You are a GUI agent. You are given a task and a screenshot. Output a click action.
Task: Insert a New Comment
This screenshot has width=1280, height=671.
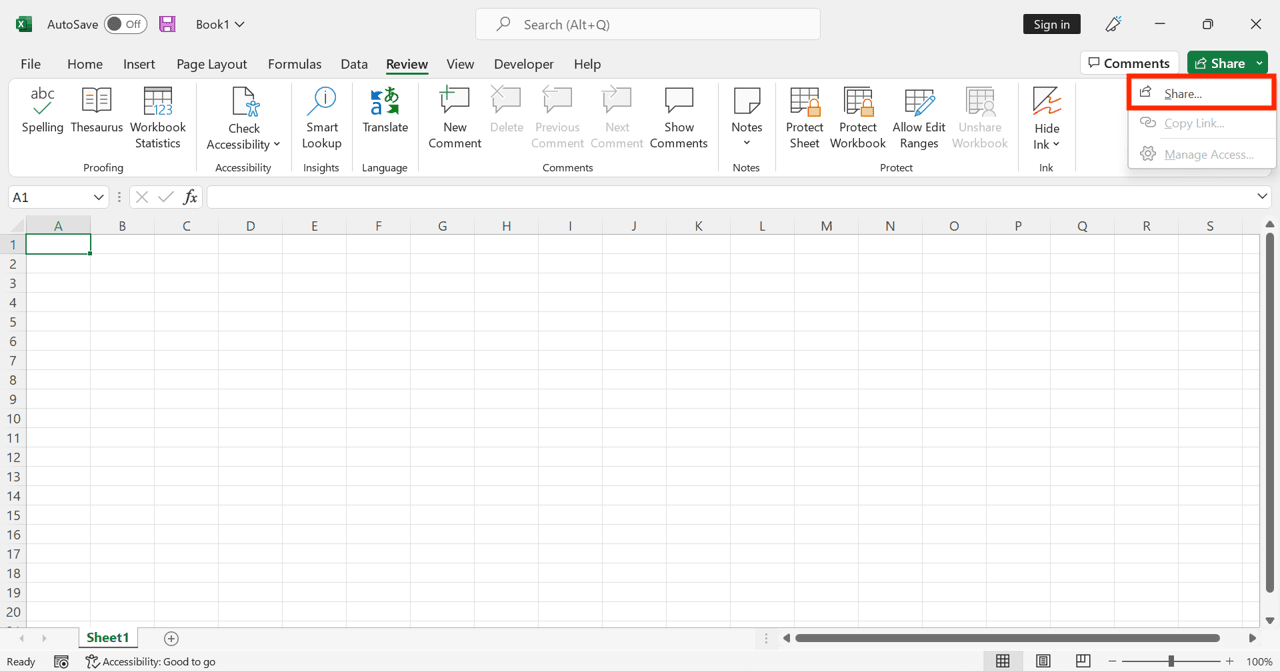click(455, 118)
